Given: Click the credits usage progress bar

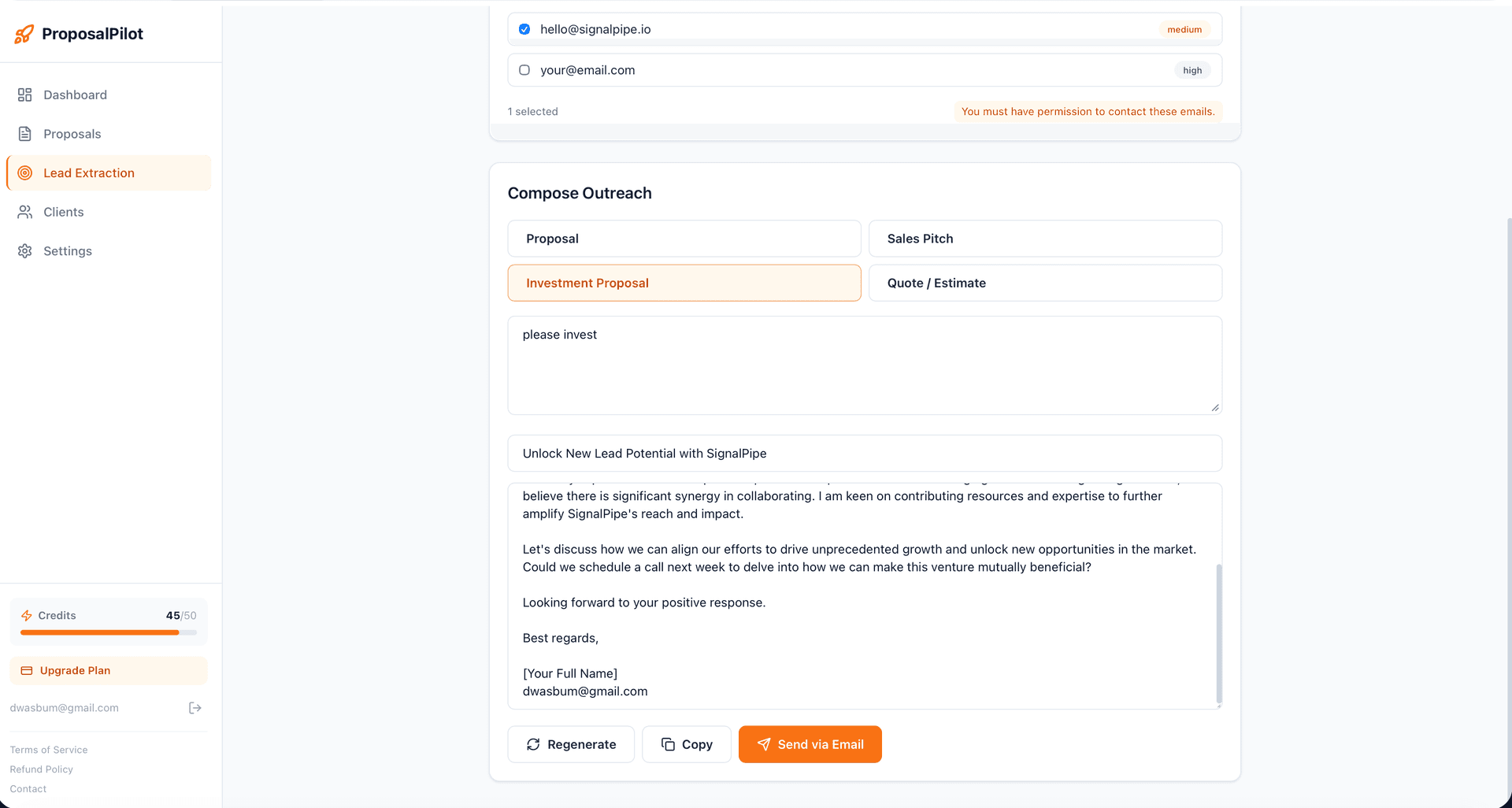Looking at the screenshot, I should click(109, 632).
